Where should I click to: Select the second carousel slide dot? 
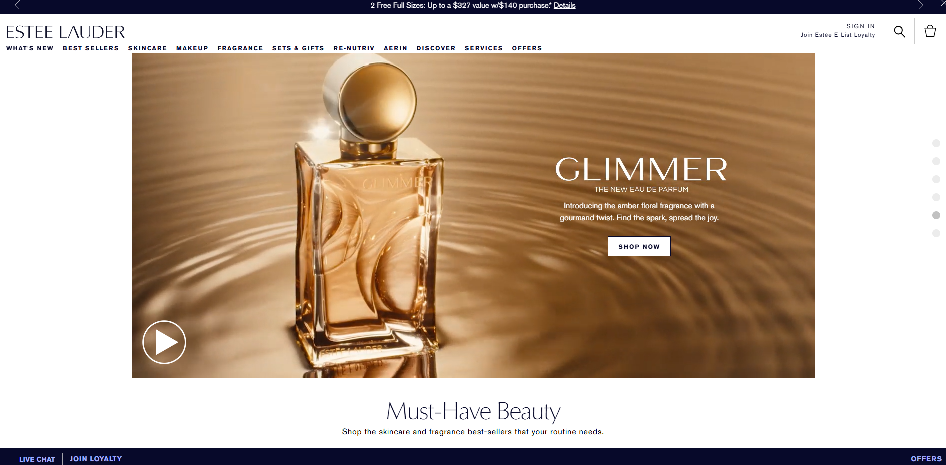click(936, 161)
